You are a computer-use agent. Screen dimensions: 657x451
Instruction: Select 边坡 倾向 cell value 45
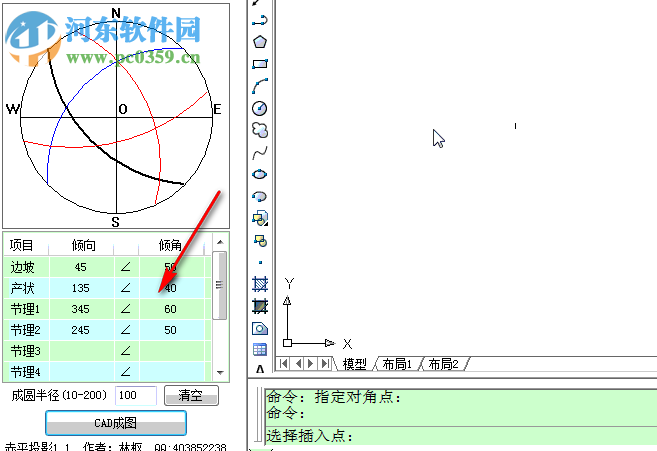tap(81, 267)
